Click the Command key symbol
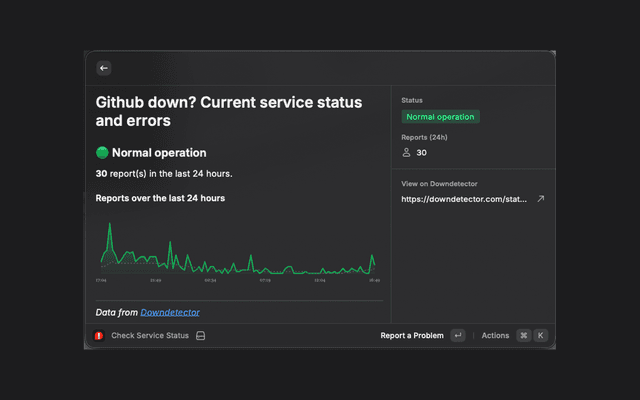 (524, 336)
